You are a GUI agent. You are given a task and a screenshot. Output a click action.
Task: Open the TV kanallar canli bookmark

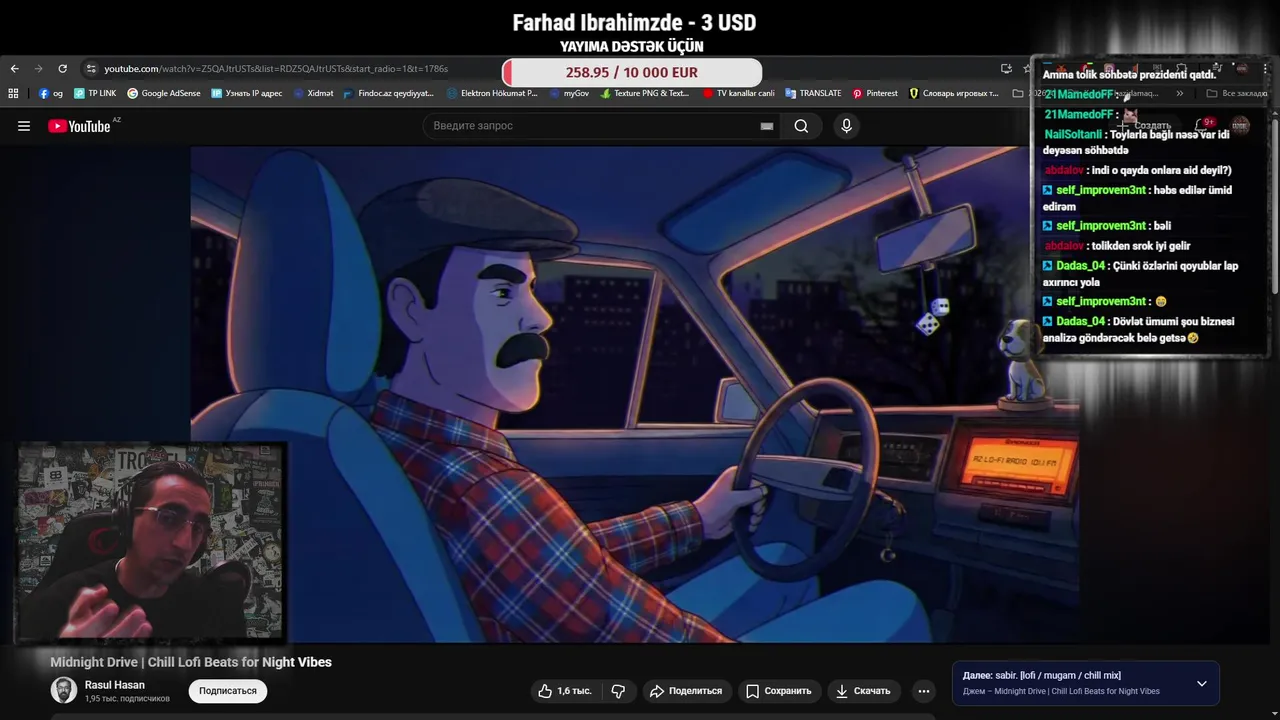point(739,93)
